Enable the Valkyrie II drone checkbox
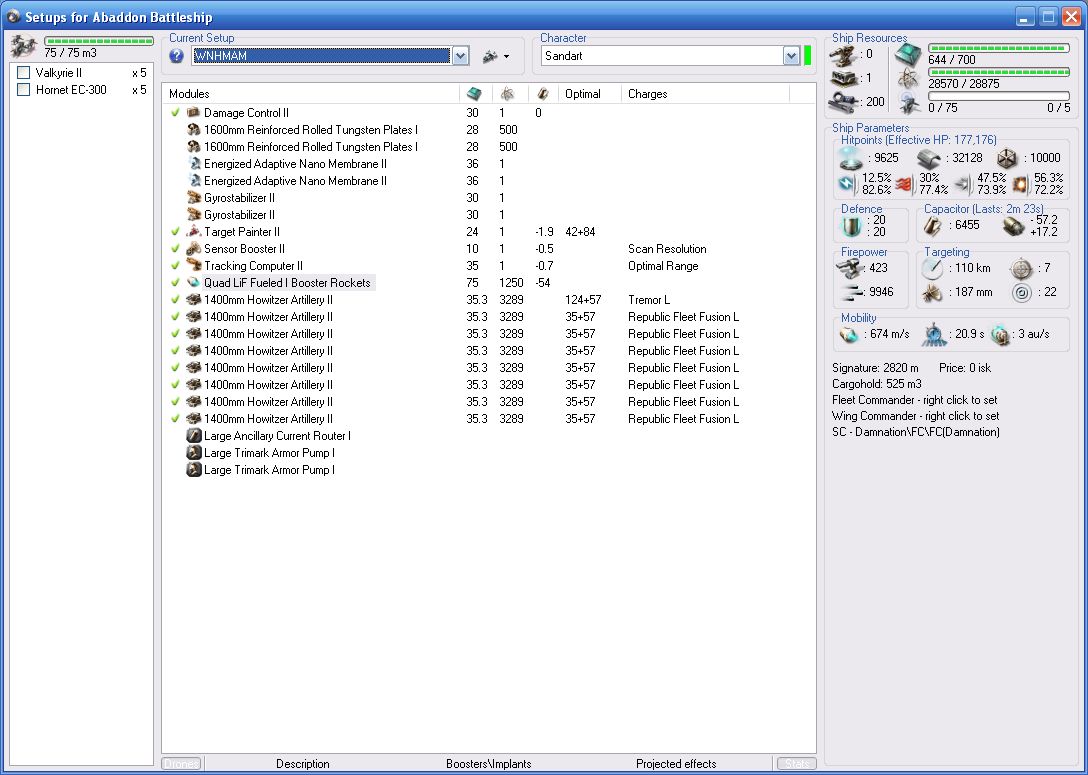This screenshot has height=775, width=1088. tap(24, 73)
